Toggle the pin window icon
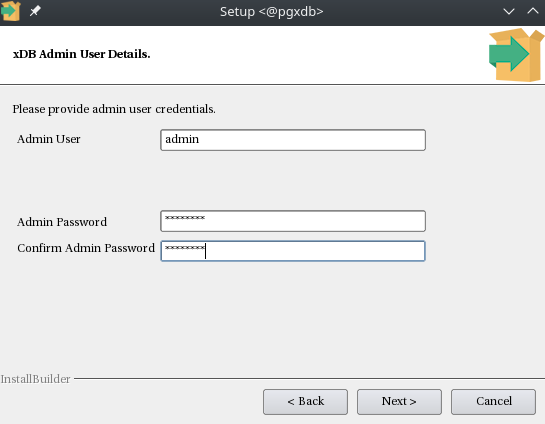545x424 pixels. click(x=35, y=11)
